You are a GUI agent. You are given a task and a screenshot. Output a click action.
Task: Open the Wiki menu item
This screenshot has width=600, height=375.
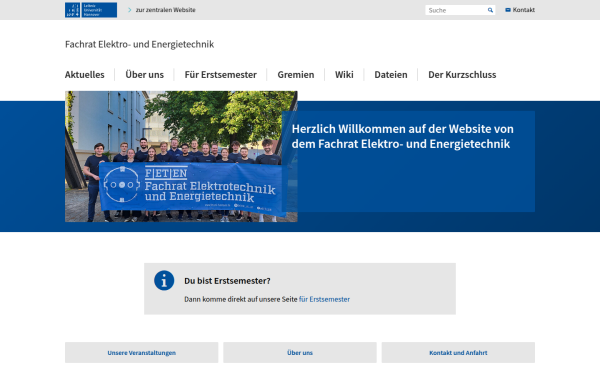click(x=344, y=75)
